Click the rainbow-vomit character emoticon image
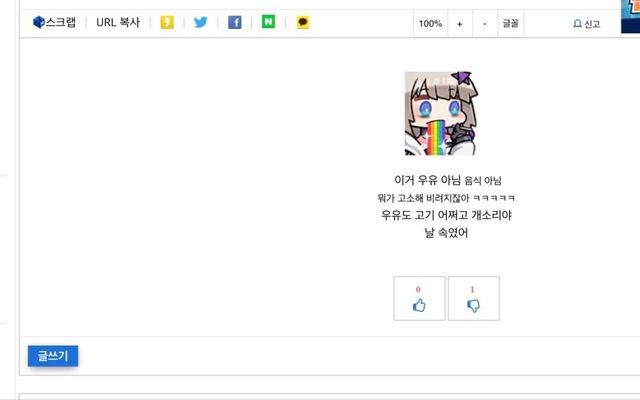The width and height of the screenshot is (640, 400). point(441,113)
